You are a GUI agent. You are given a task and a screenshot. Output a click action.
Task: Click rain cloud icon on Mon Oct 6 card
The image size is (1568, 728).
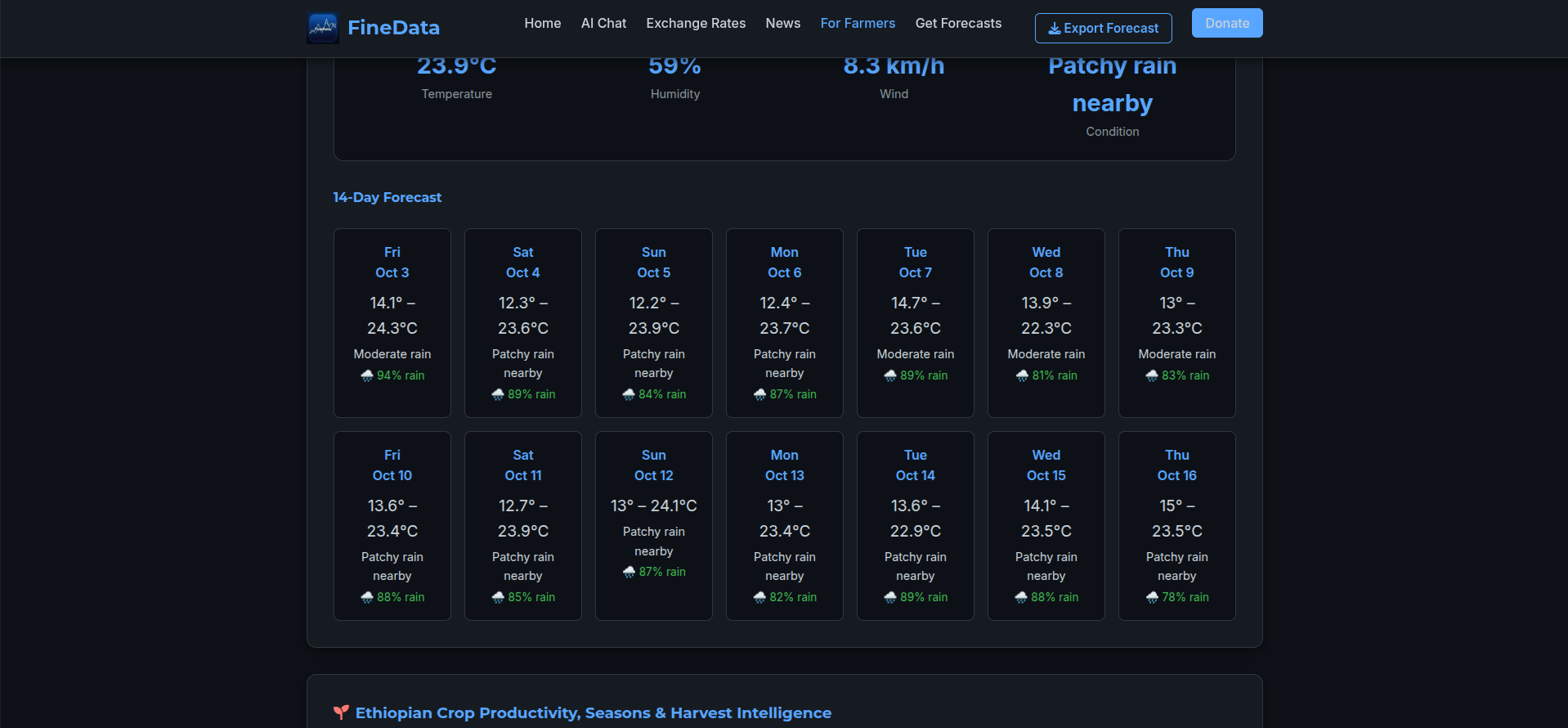(x=759, y=394)
